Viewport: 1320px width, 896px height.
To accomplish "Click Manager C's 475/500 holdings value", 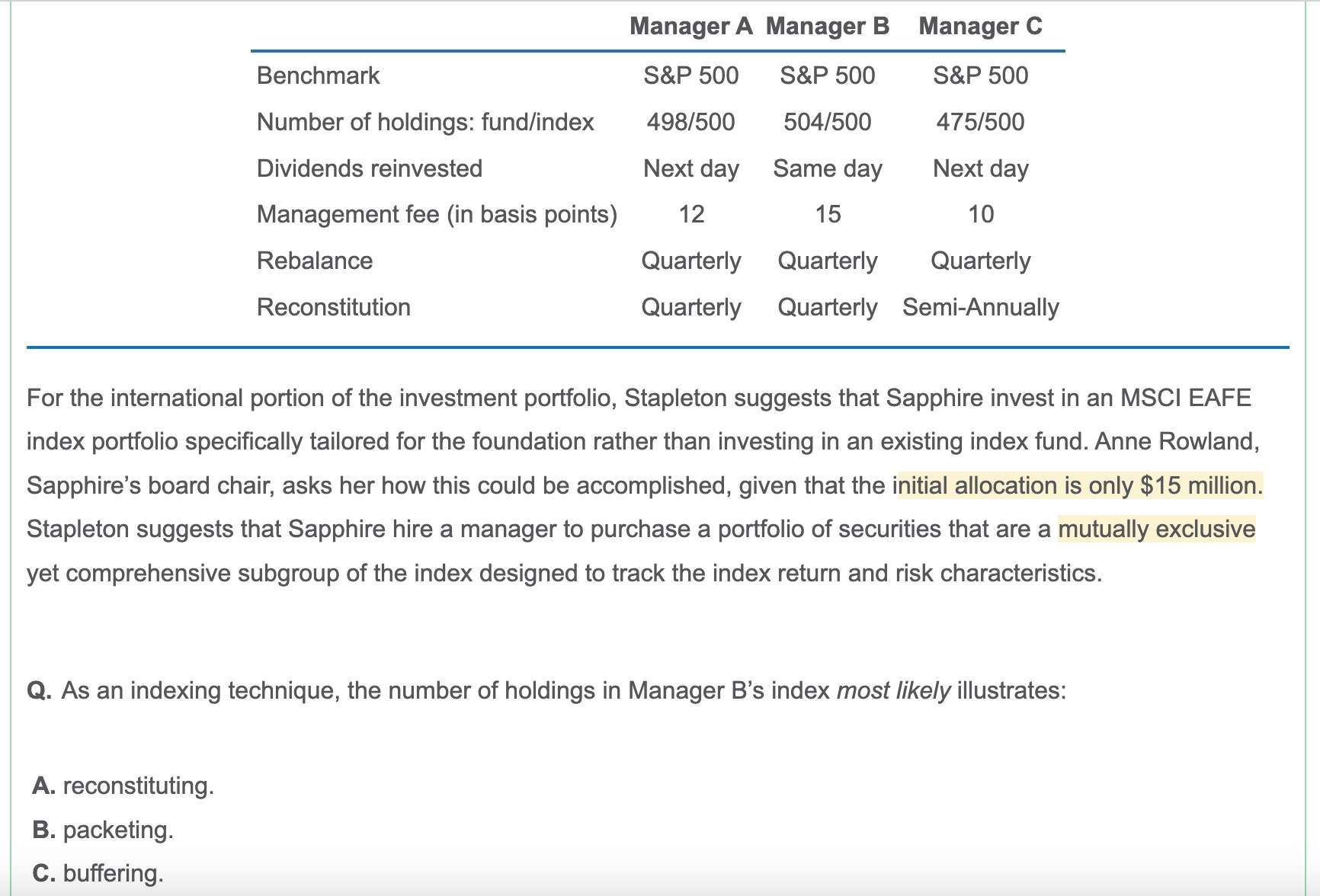I will pyautogui.click(x=980, y=122).
